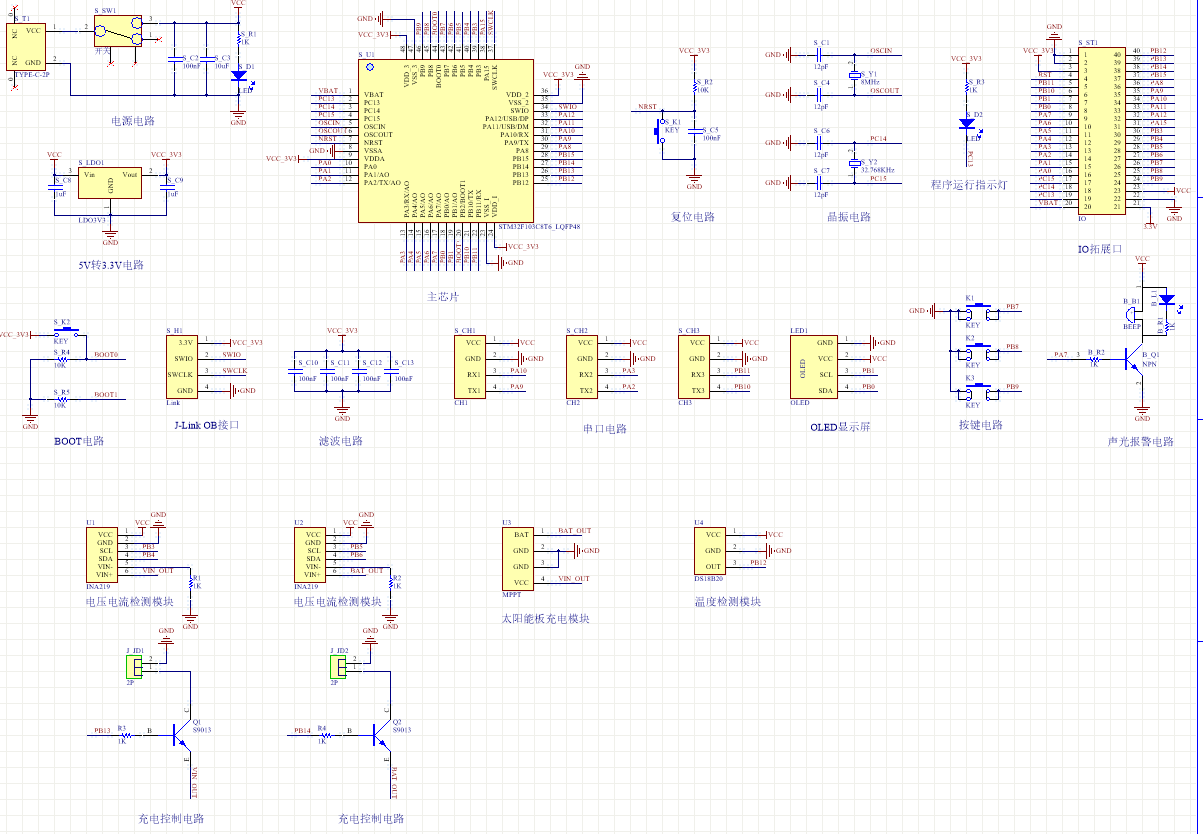Image resolution: width=1203 pixels, height=834 pixels.
Task: Click the U1 INA219 module block
Action: (x=103, y=555)
